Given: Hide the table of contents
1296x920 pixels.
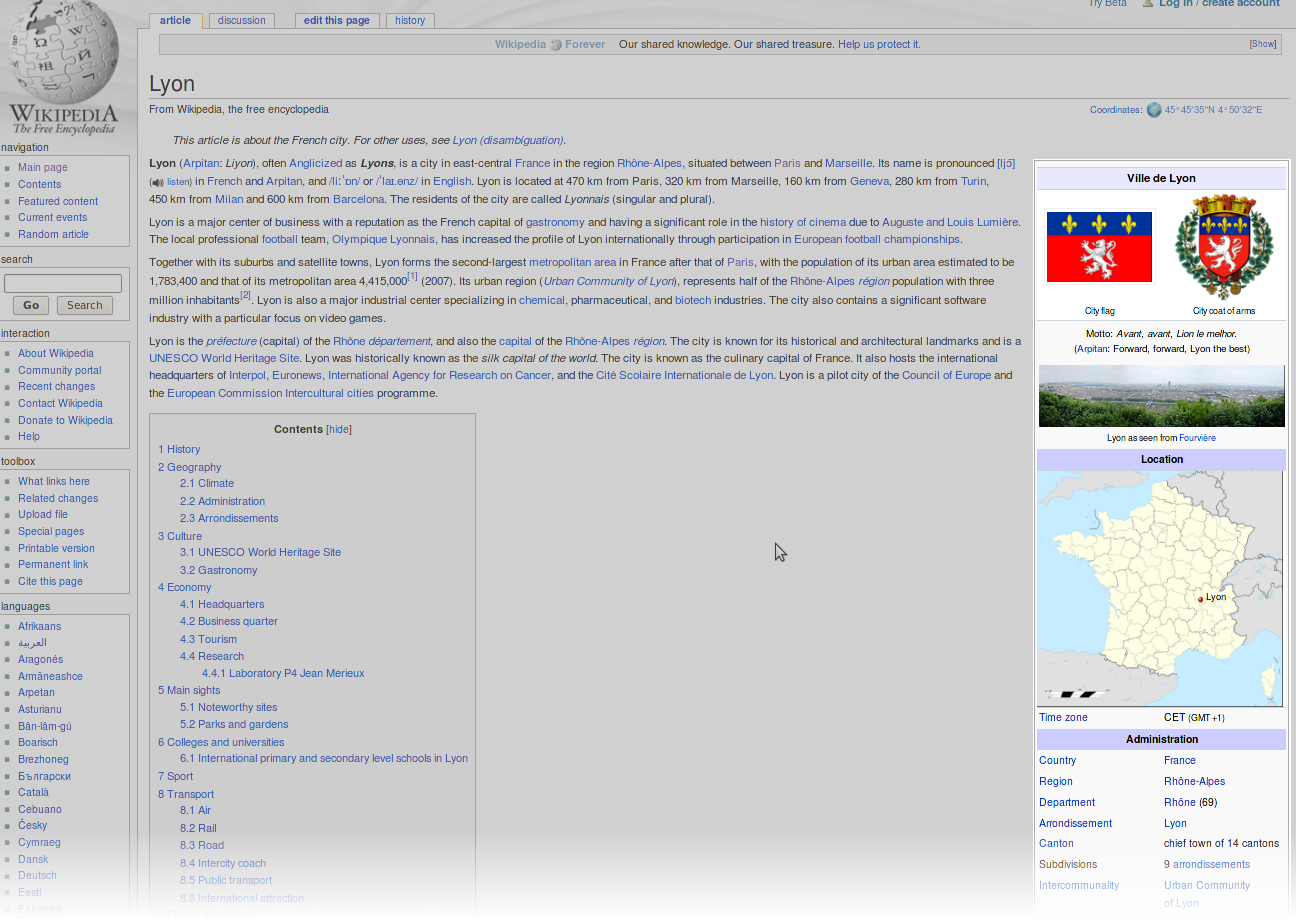Looking at the screenshot, I should (339, 429).
